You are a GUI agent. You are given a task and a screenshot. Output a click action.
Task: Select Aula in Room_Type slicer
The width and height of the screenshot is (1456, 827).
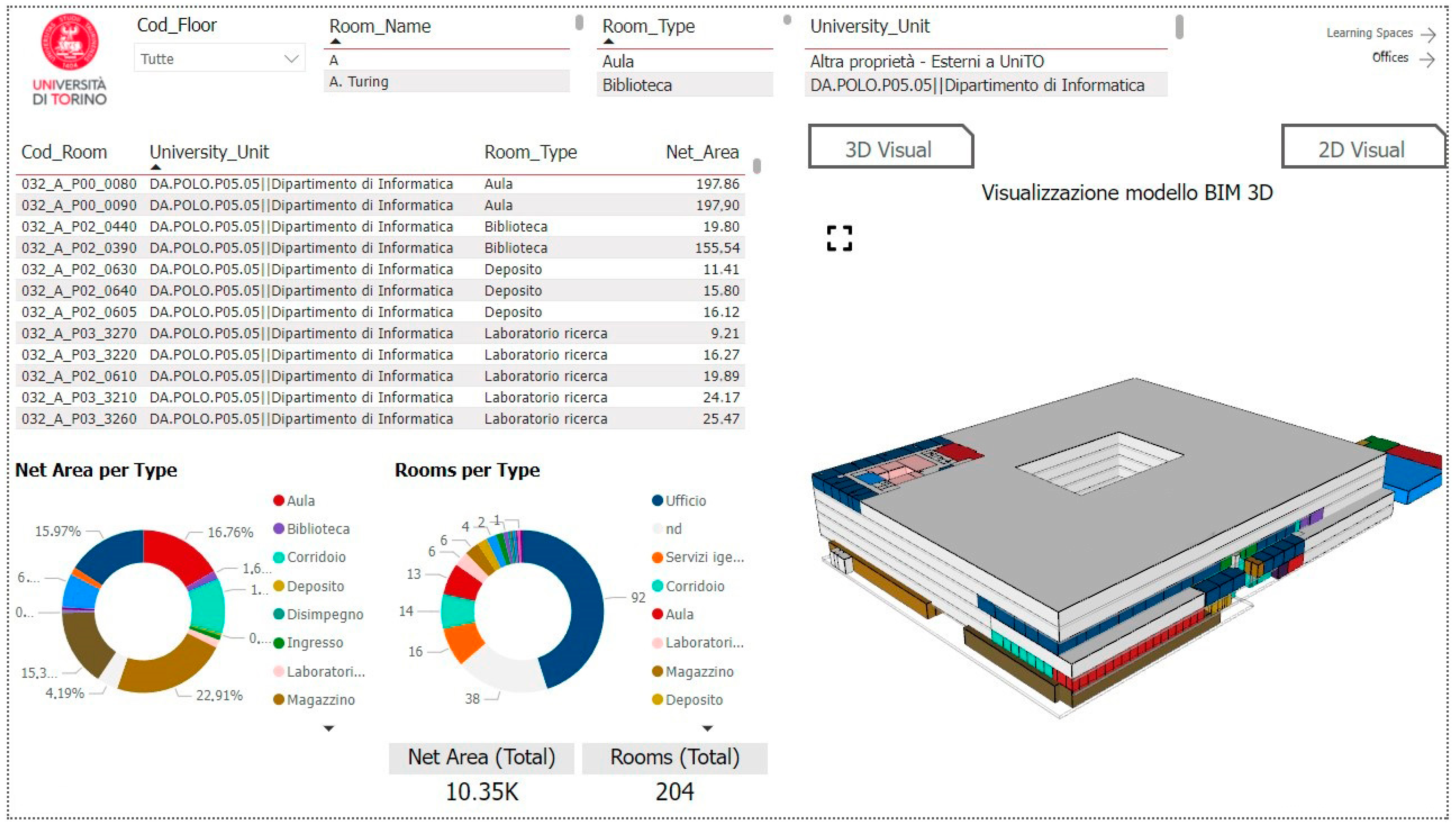(618, 61)
